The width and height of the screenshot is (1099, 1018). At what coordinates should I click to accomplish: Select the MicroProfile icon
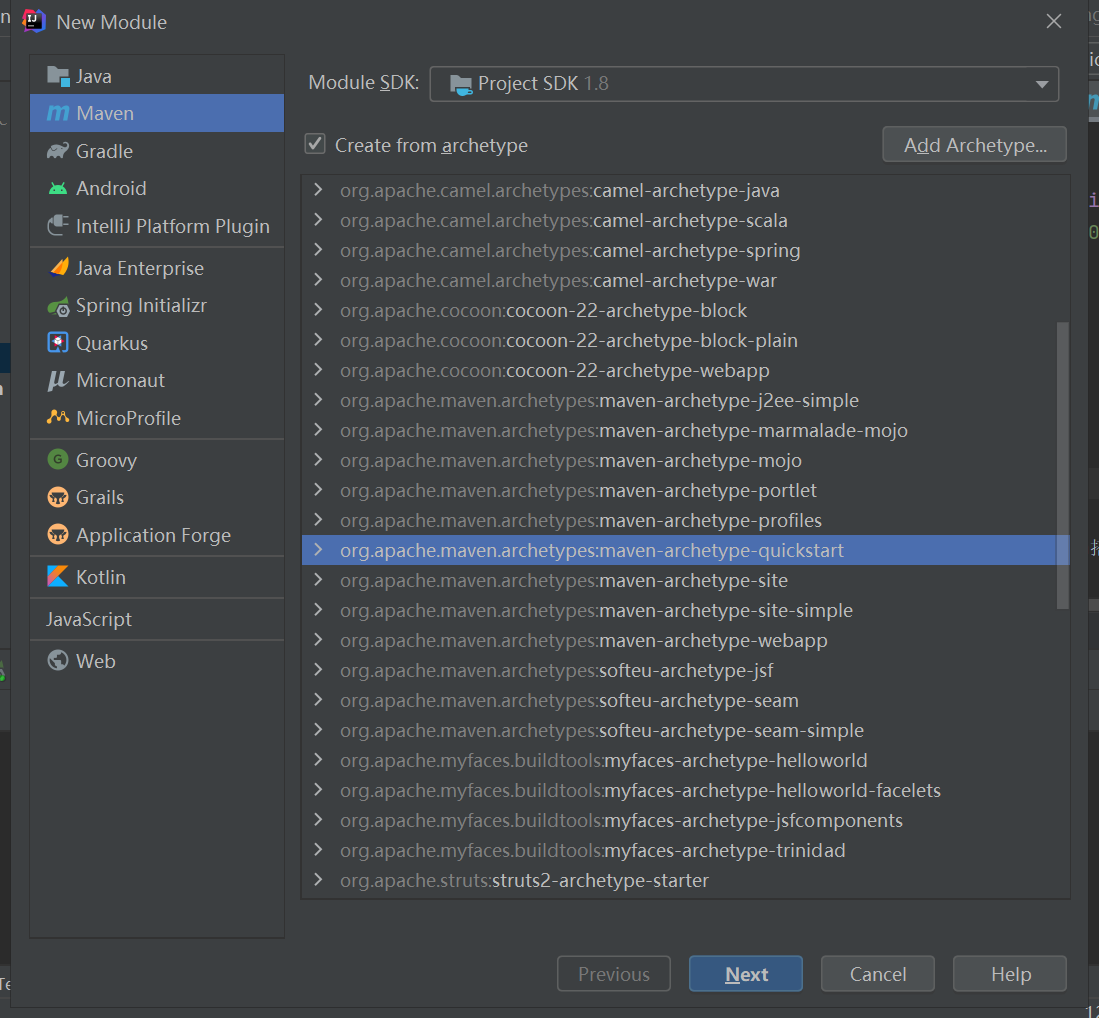click(57, 417)
